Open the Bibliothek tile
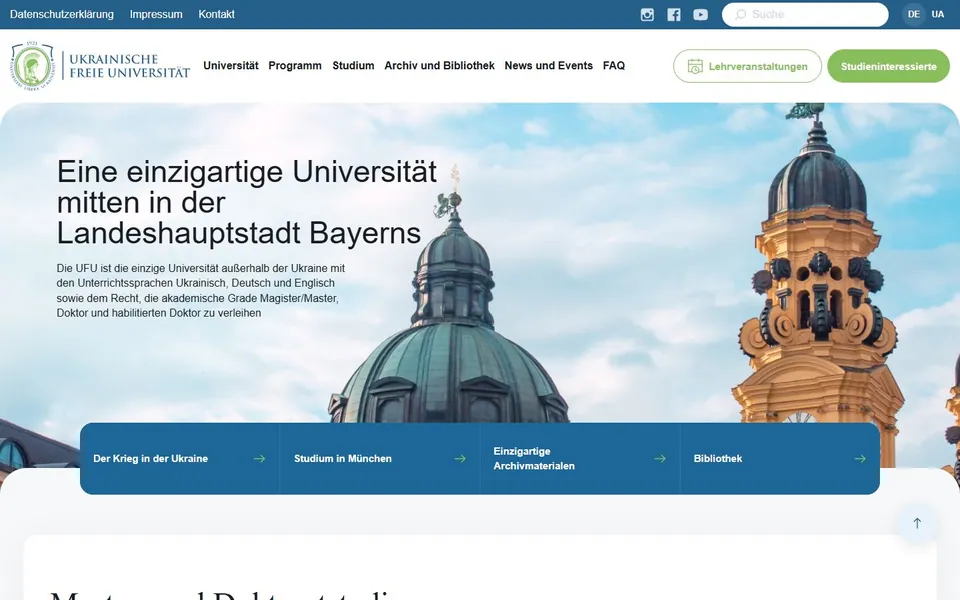Screen dimensions: 960x600 (780, 459)
